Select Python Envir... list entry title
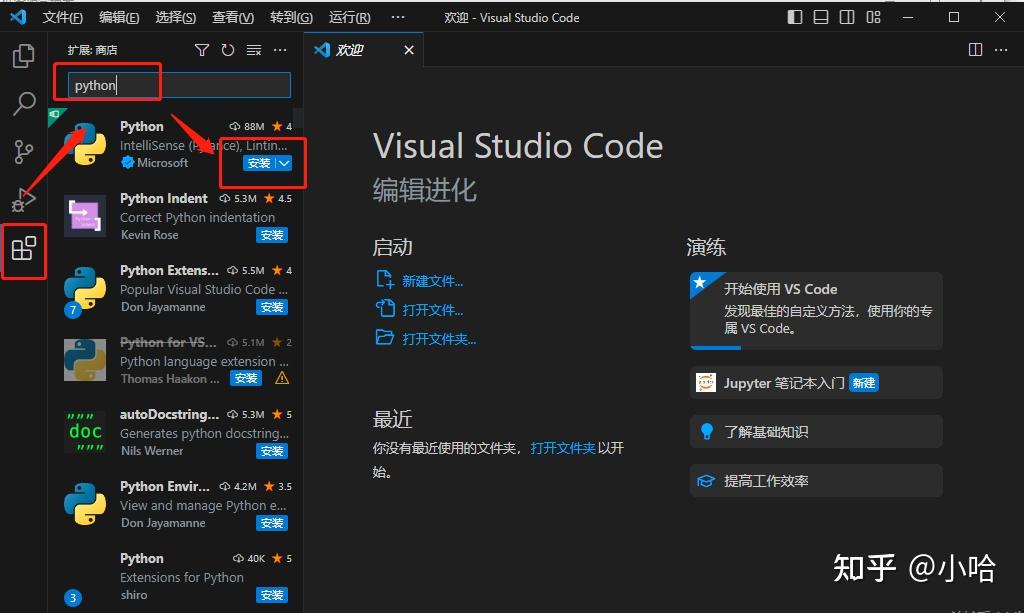The height and width of the screenshot is (613, 1024). pos(165,486)
